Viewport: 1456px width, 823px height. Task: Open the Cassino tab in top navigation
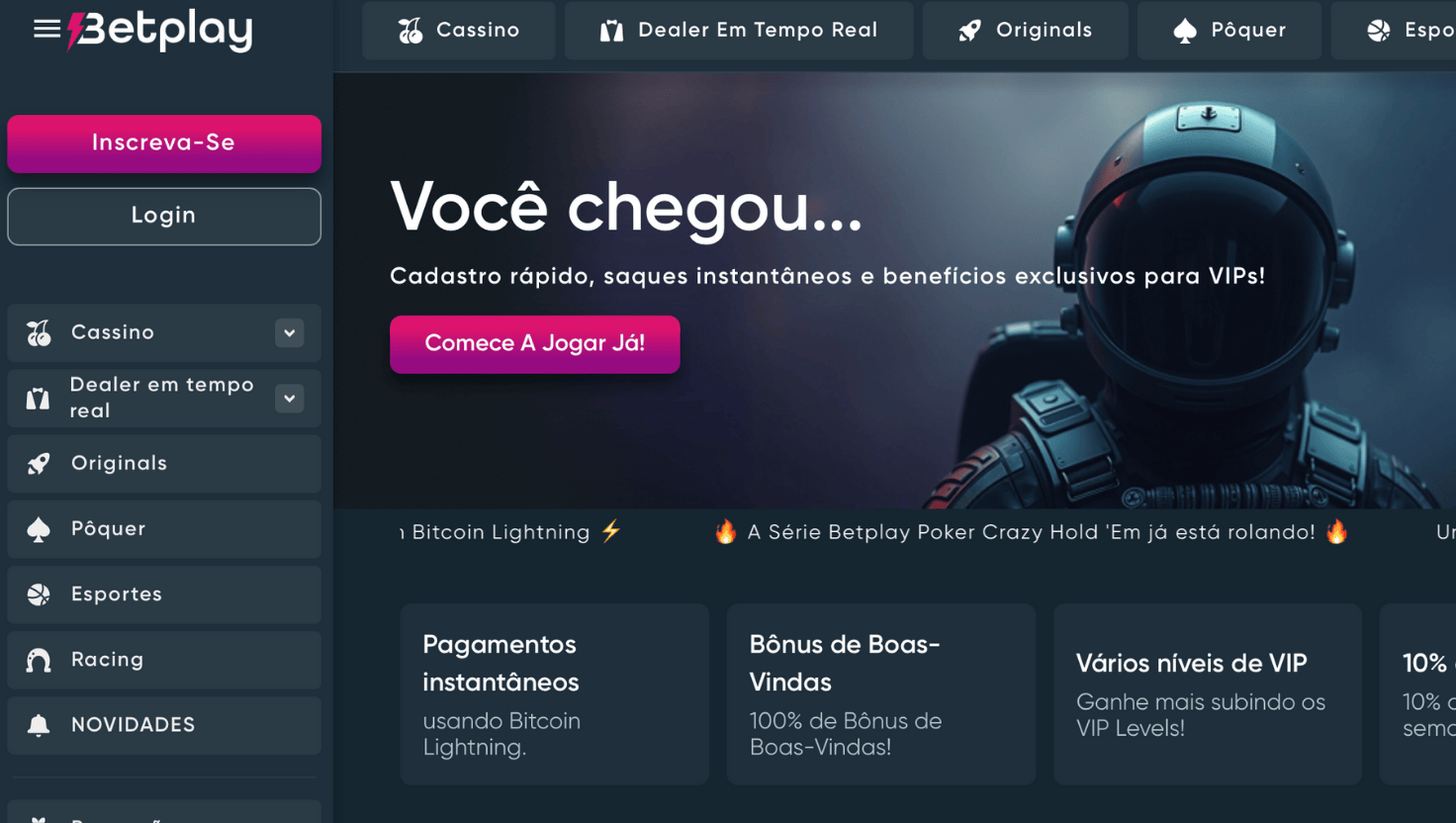(459, 31)
